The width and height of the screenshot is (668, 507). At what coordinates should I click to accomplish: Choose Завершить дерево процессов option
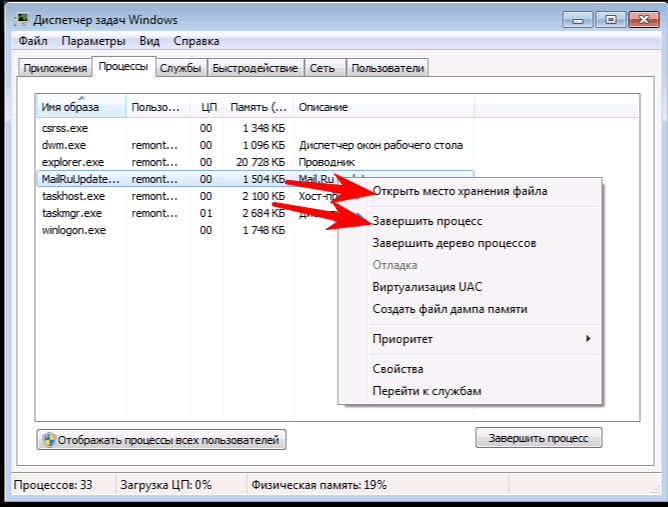tap(454, 243)
